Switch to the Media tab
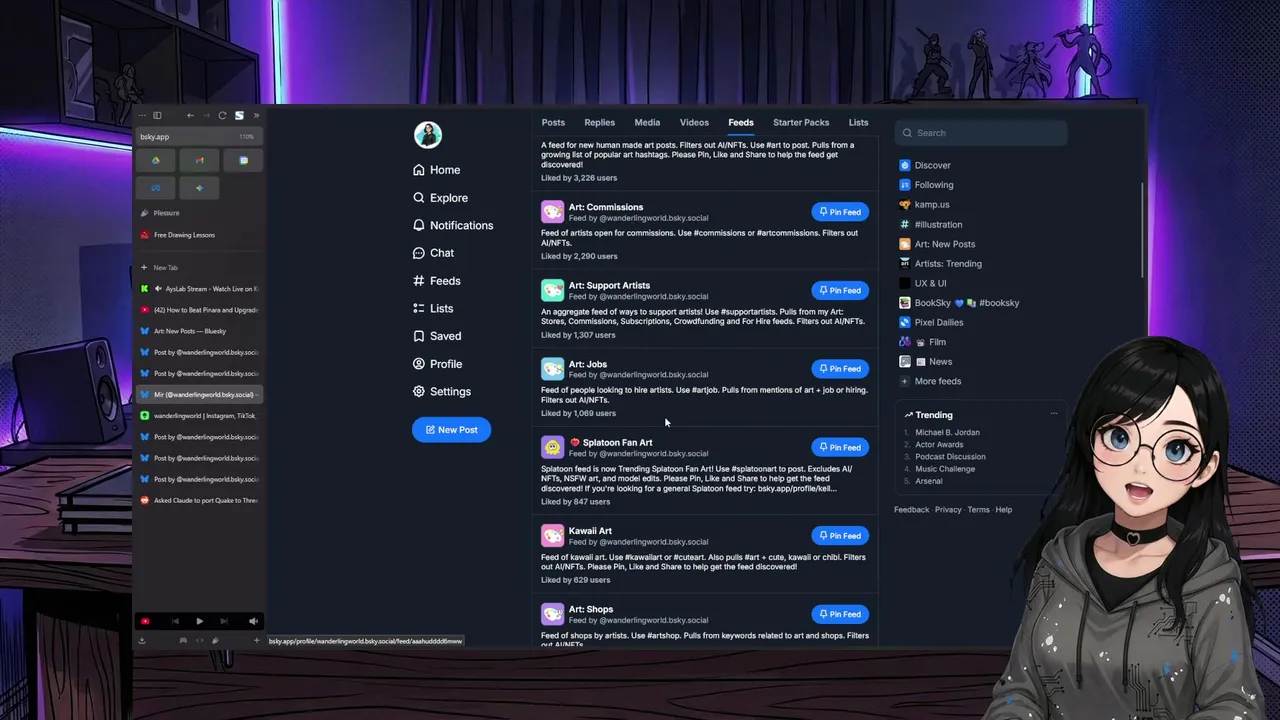1280x720 pixels. 647,123
